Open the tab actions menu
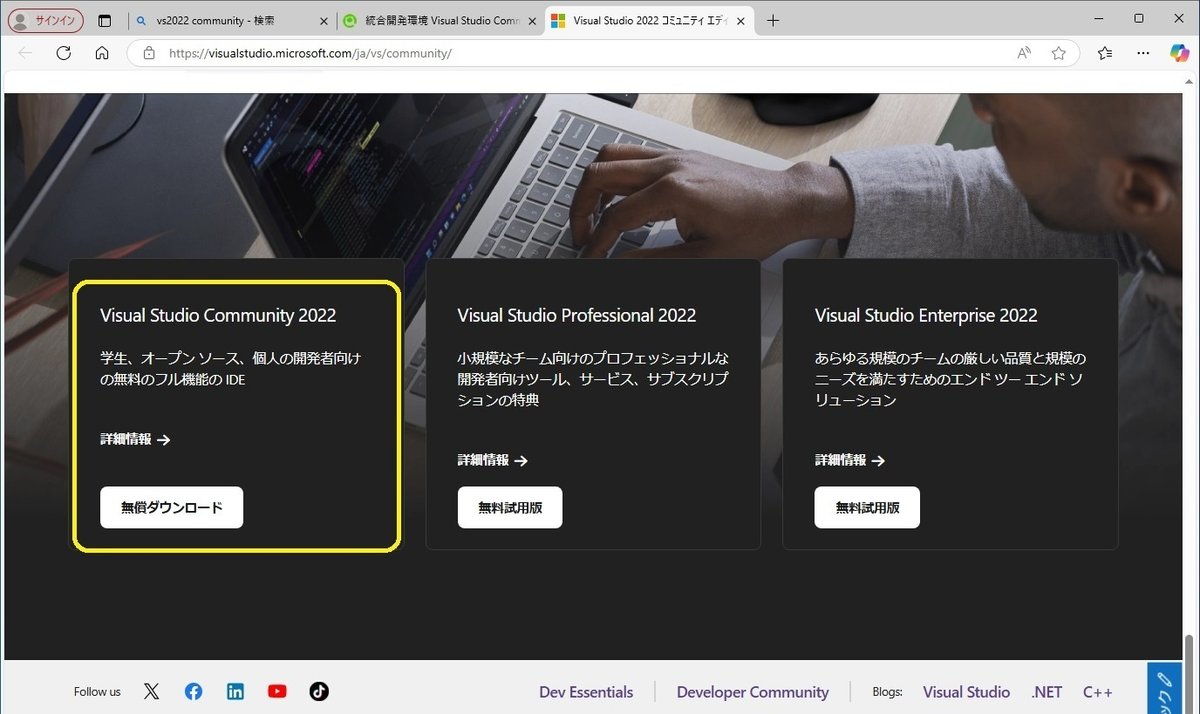Screen dimensions: 1200x714 click(104, 19)
